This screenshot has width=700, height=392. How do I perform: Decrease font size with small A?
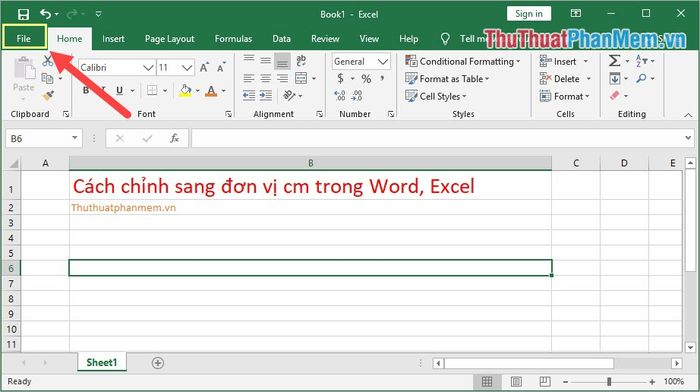(x=221, y=67)
